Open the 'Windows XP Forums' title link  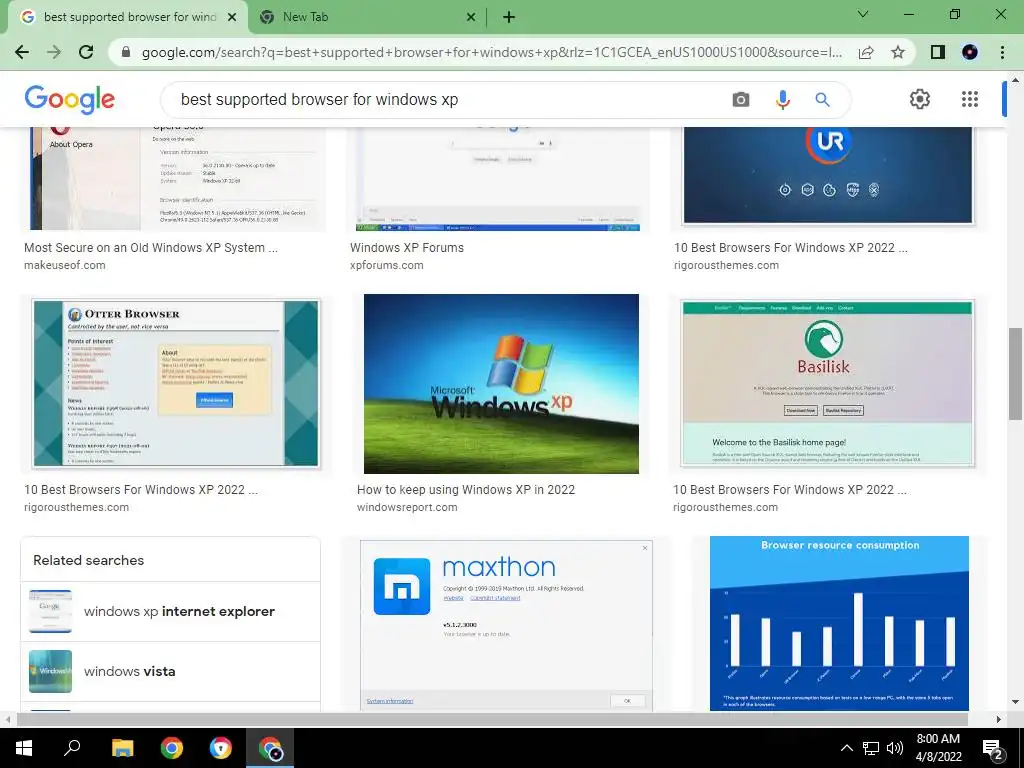[x=407, y=248]
